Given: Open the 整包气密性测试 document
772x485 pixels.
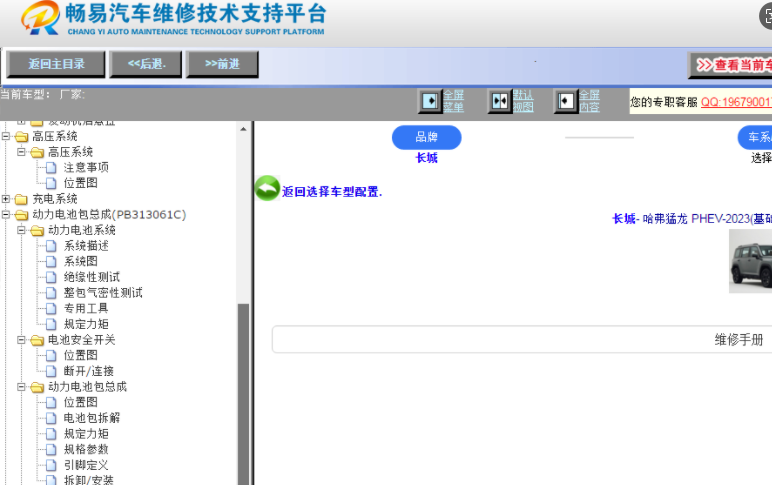Looking at the screenshot, I should 103,293.
